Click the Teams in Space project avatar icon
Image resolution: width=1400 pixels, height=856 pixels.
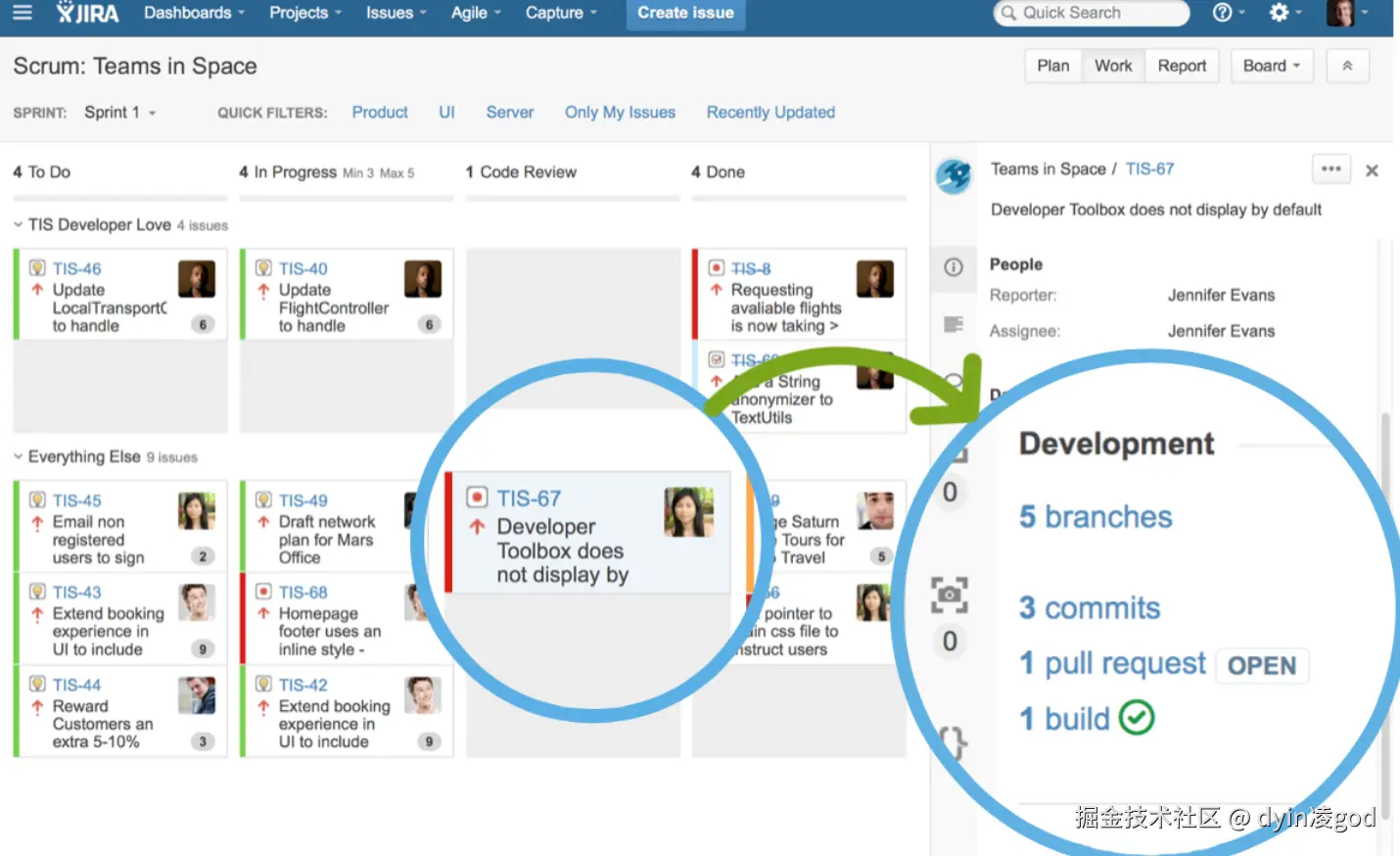click(x=954, y=176)
